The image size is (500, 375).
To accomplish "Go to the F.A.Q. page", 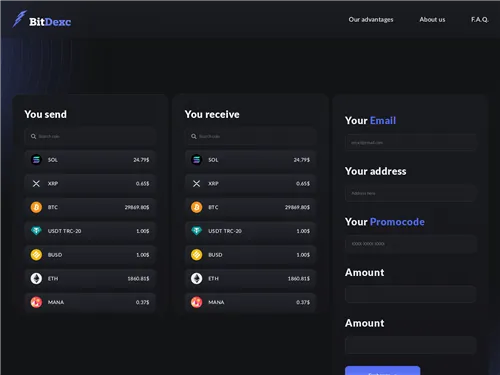I will (480, 19).
